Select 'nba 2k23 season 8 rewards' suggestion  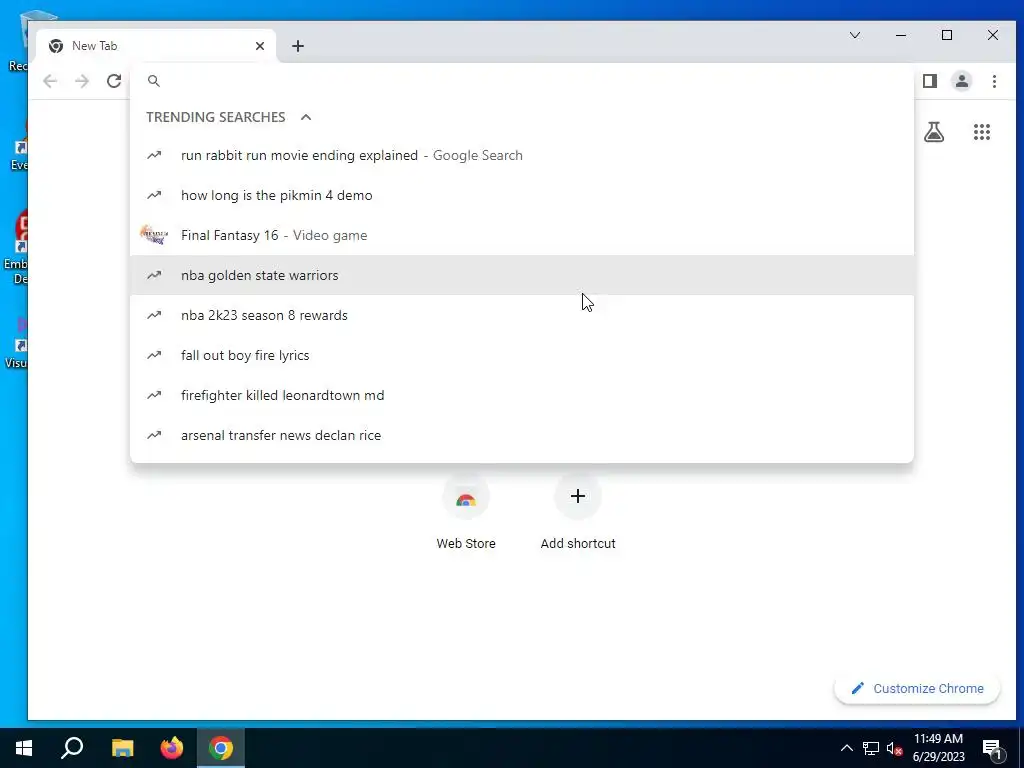[x=522, y=315]
